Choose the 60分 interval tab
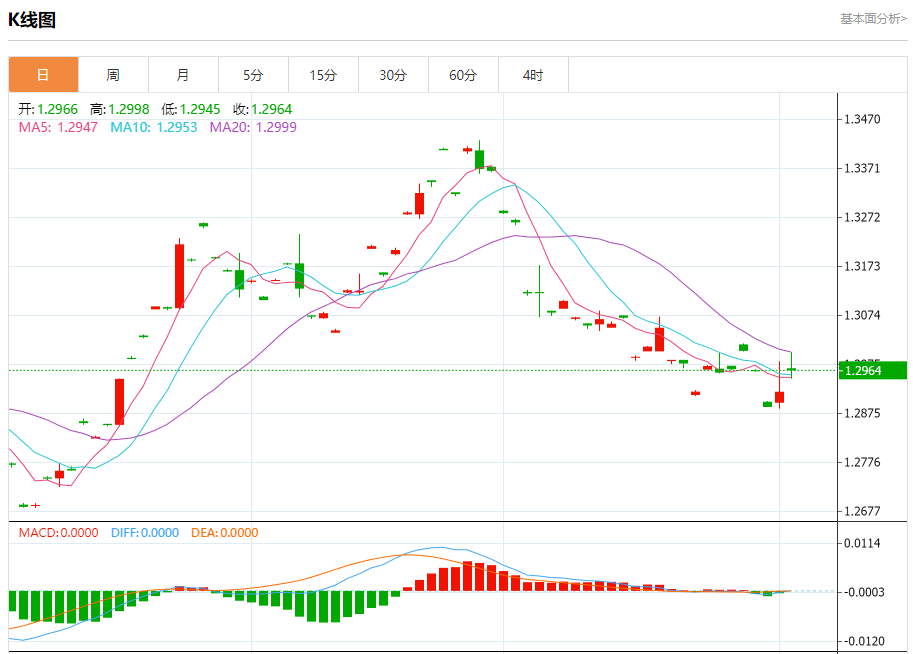 [463, 75]
